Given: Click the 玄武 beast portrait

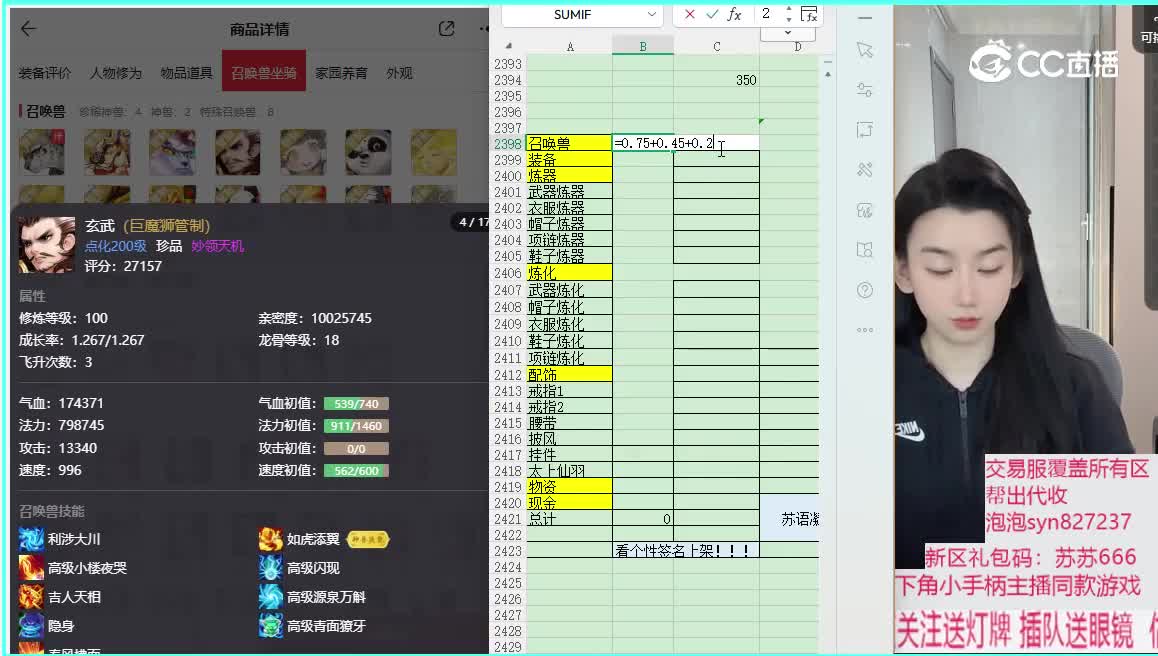Looking at the screenshot, I should point(47,245).
